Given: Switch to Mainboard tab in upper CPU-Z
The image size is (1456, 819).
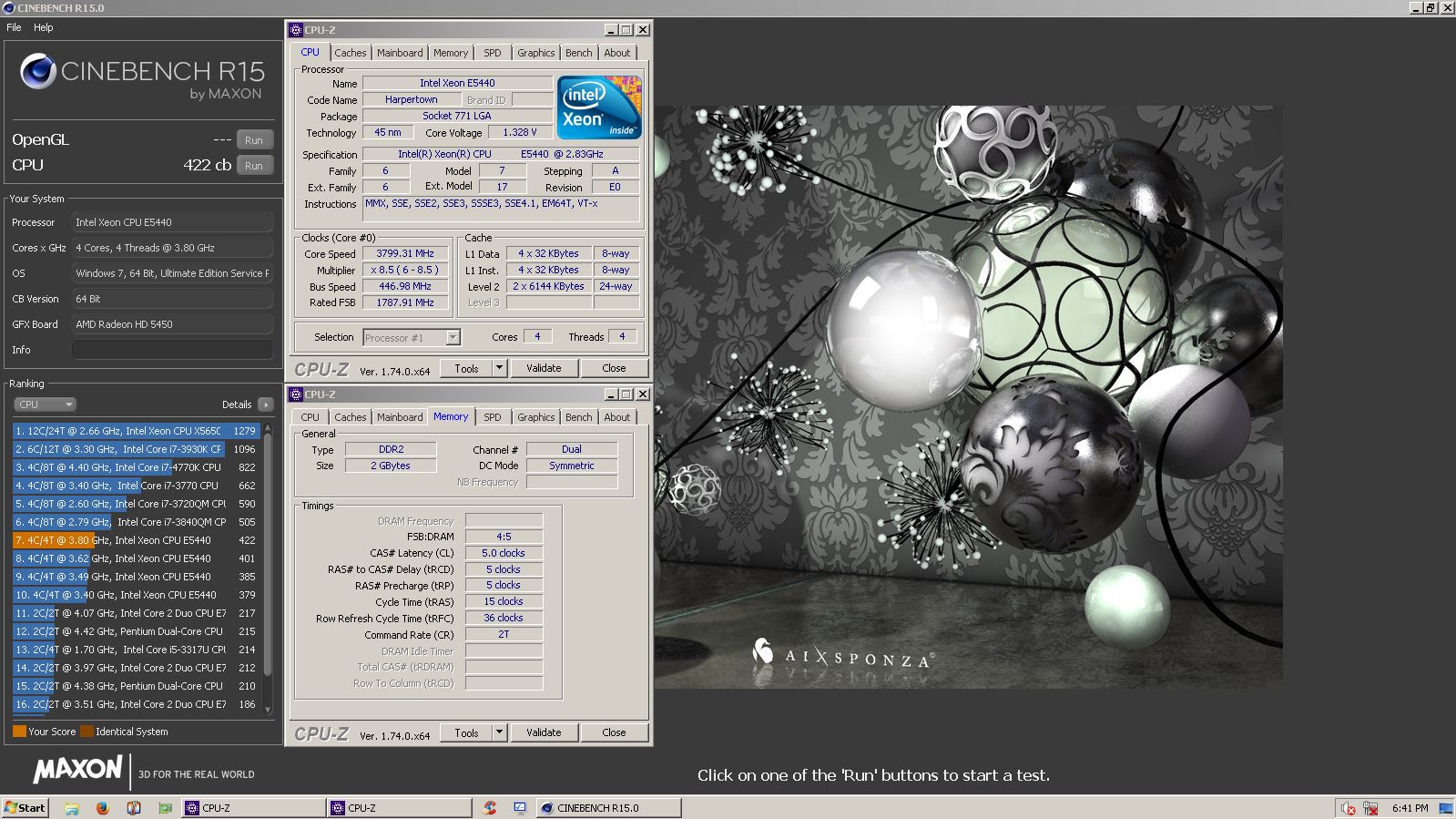Looking at the screenshot, I should 400,53.
